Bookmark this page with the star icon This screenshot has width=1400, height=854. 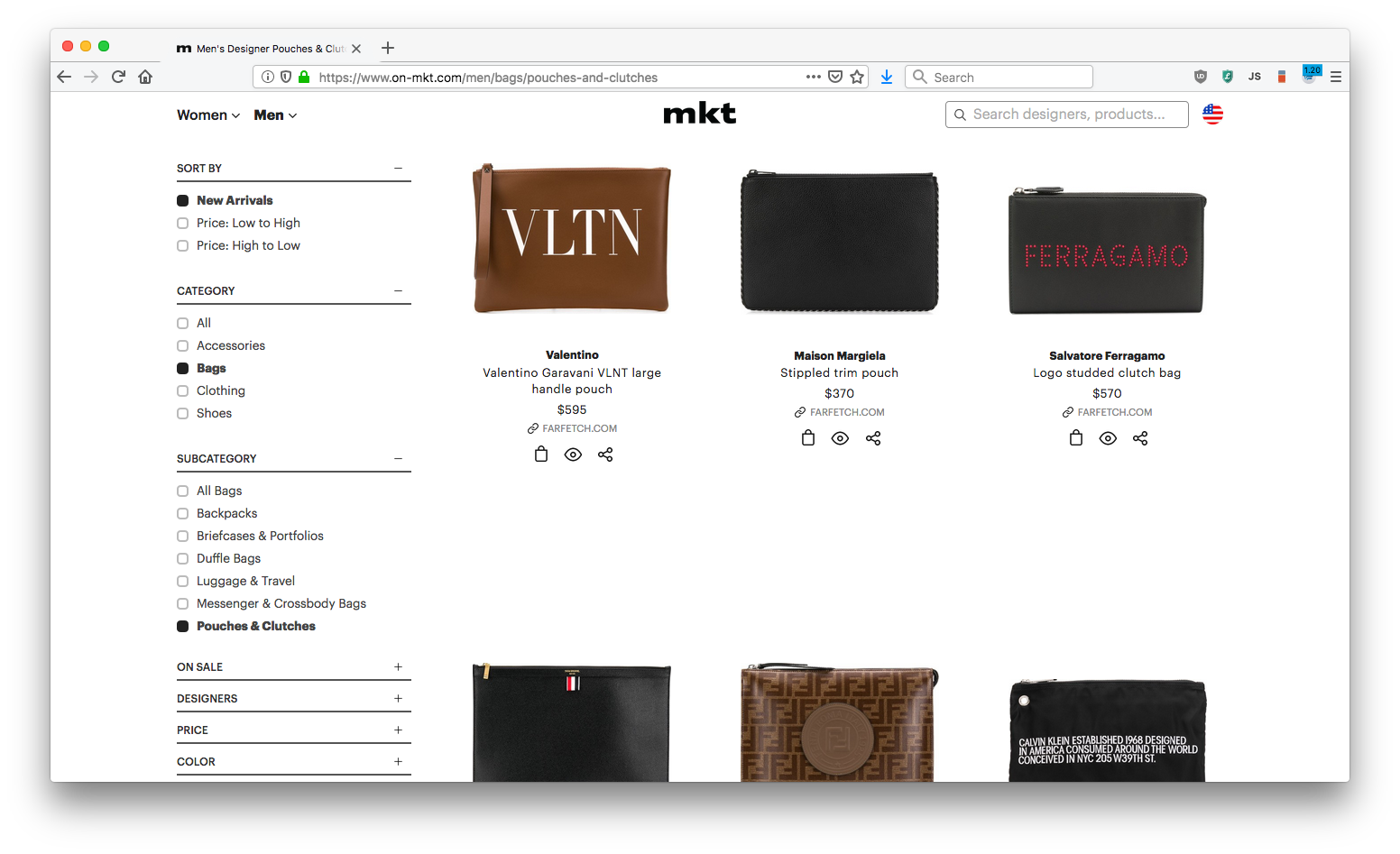click(x=857, y=77)
